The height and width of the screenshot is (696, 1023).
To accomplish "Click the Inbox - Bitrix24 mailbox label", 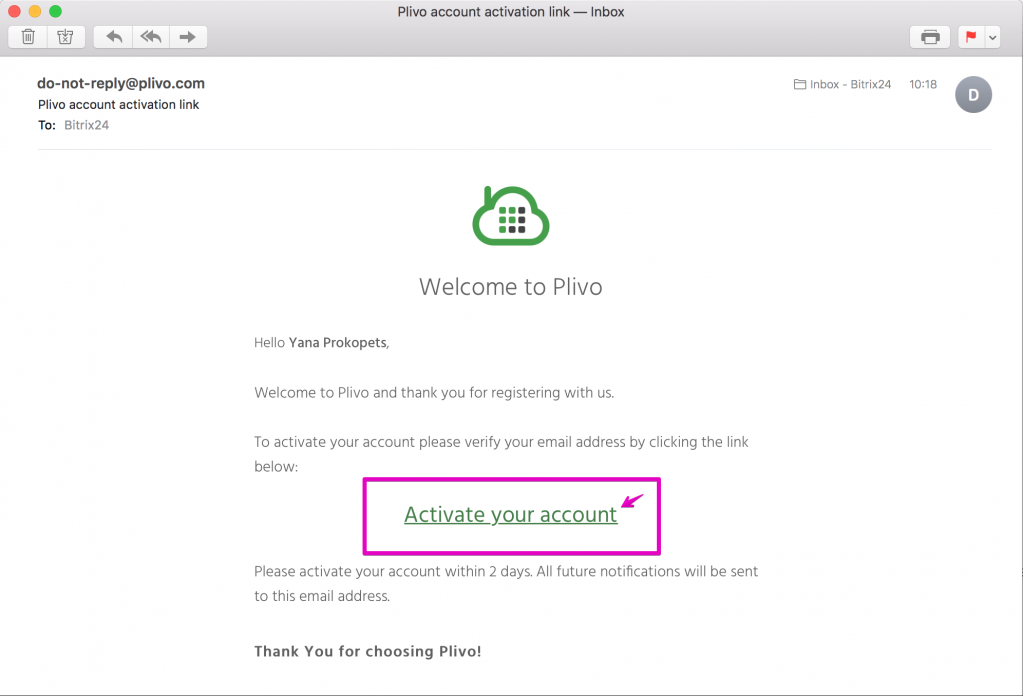I will click(x=842, y=84).
